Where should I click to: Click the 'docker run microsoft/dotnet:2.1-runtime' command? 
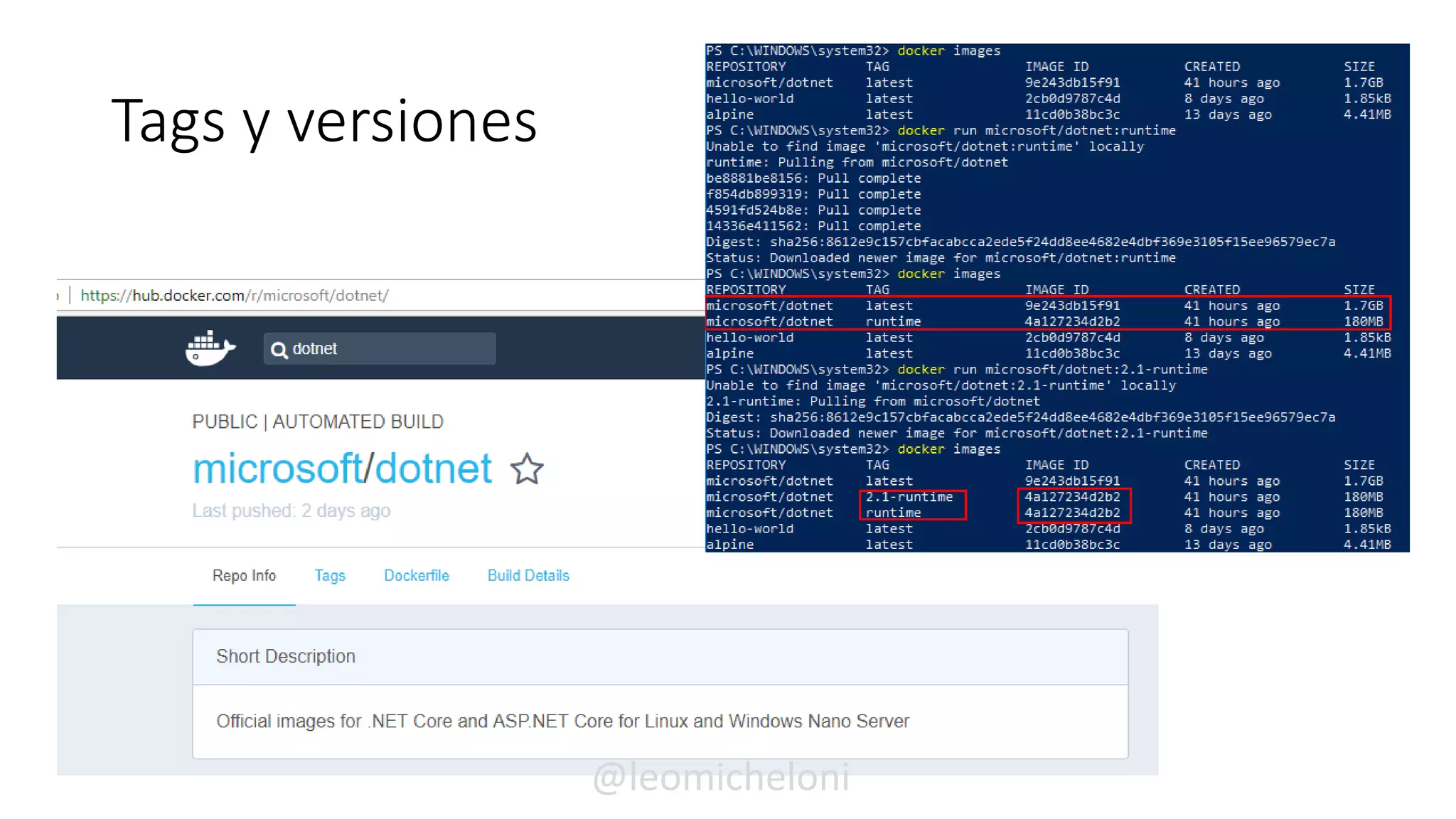point(1052,369)
